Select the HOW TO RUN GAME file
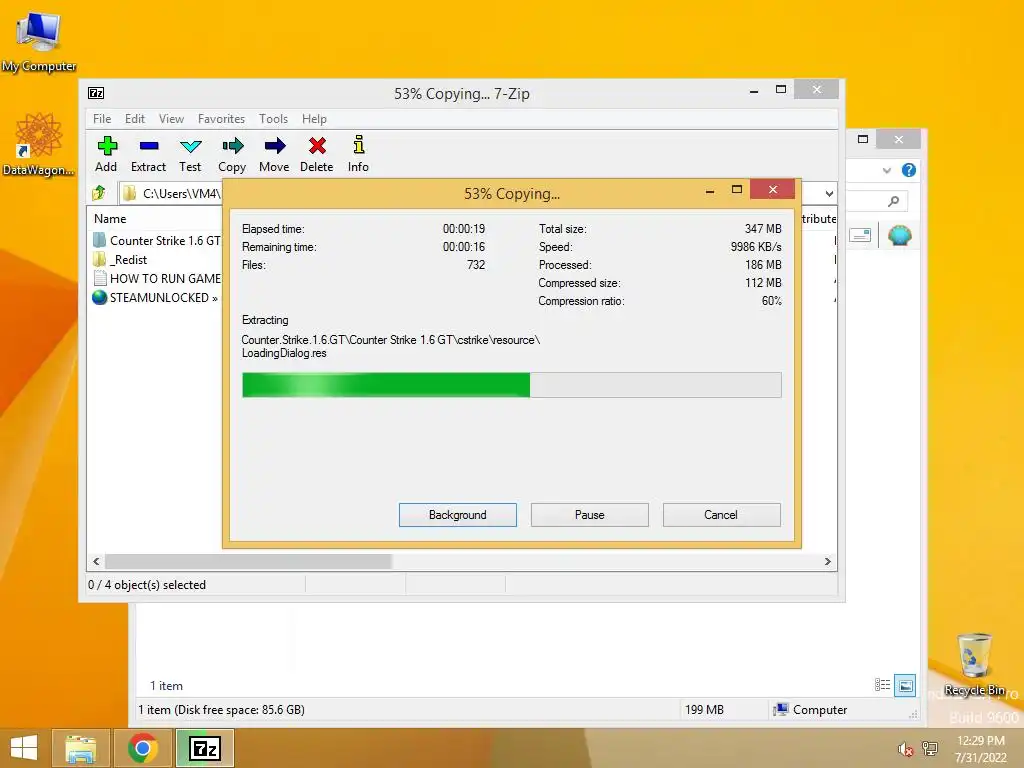Image resolution: width=1024 pixels, height=768 pixels. (x=157, y=278)
